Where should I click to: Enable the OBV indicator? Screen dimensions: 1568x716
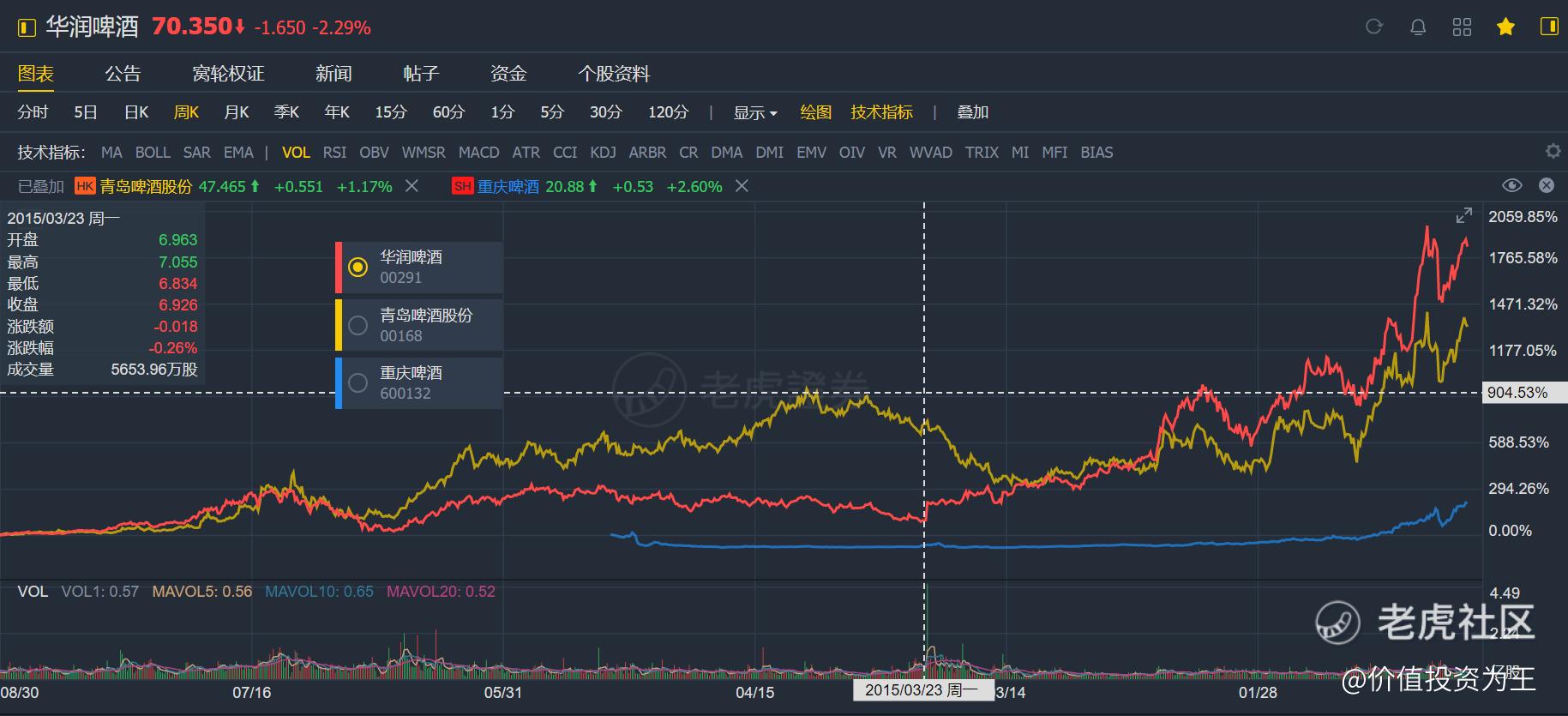(x=374, y=152)
